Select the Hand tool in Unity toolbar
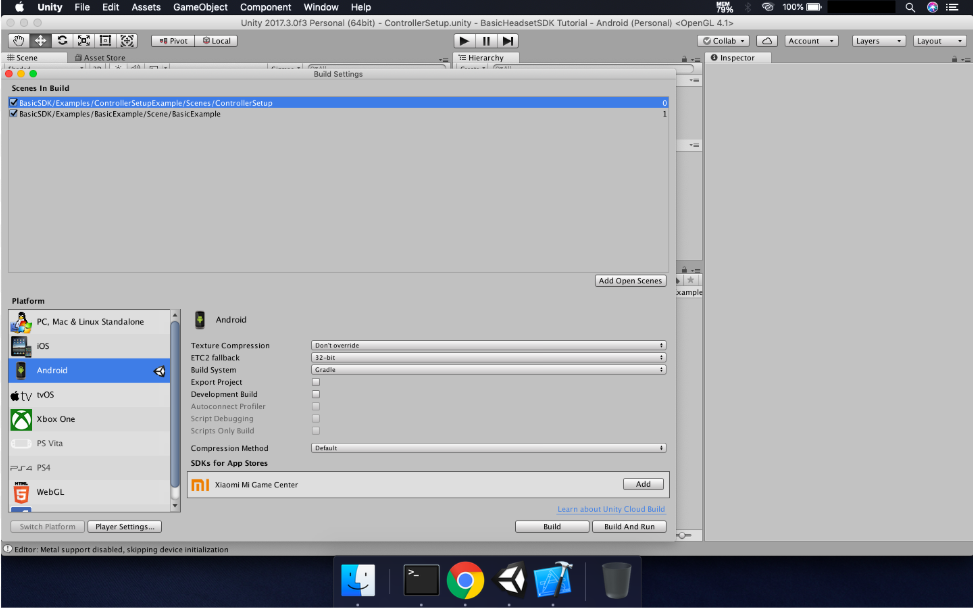Screen dimensions: 973x608 pyautogui.click(x=19, y=41)
